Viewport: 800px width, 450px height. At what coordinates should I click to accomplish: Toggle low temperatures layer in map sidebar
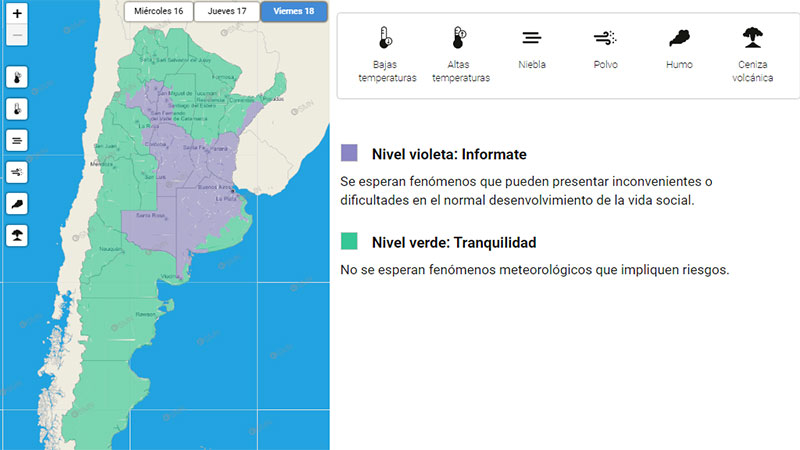click(17, 77)
